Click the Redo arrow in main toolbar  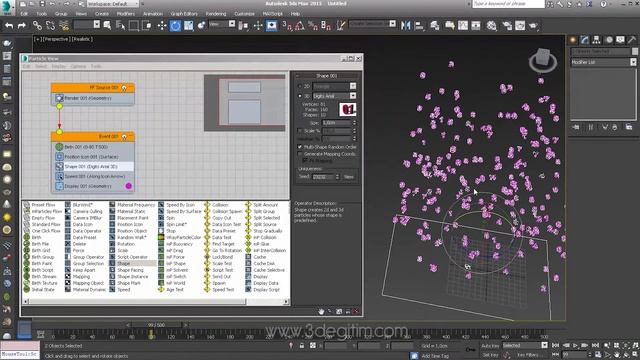pos(22,26)
